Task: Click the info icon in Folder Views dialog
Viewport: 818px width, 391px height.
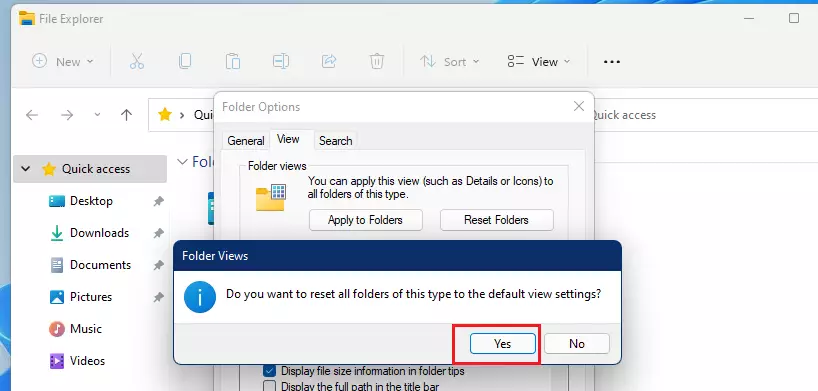Action: click(x=200, y=297)
